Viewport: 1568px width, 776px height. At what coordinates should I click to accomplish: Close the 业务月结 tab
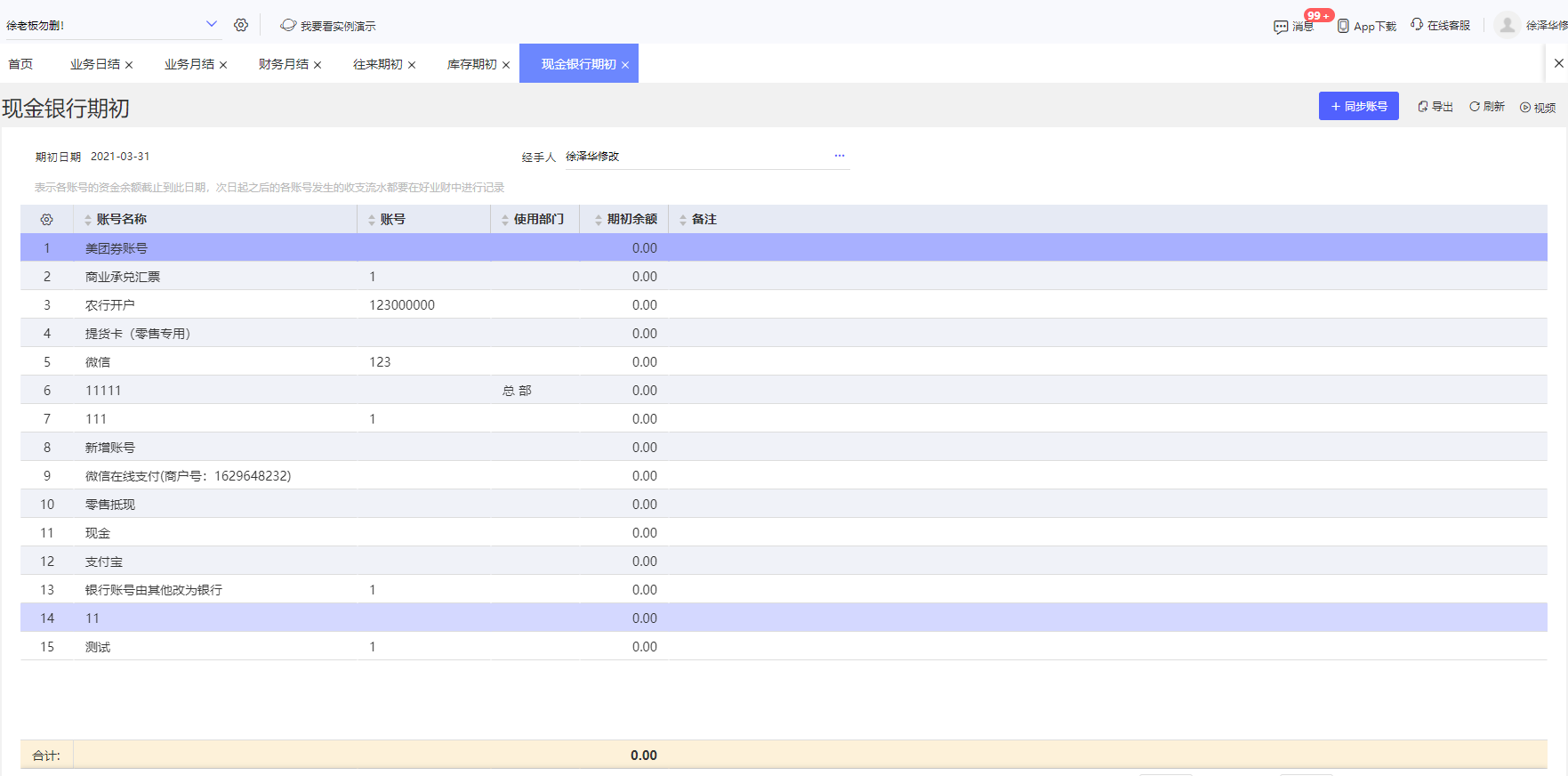click(x=223, y=65)
